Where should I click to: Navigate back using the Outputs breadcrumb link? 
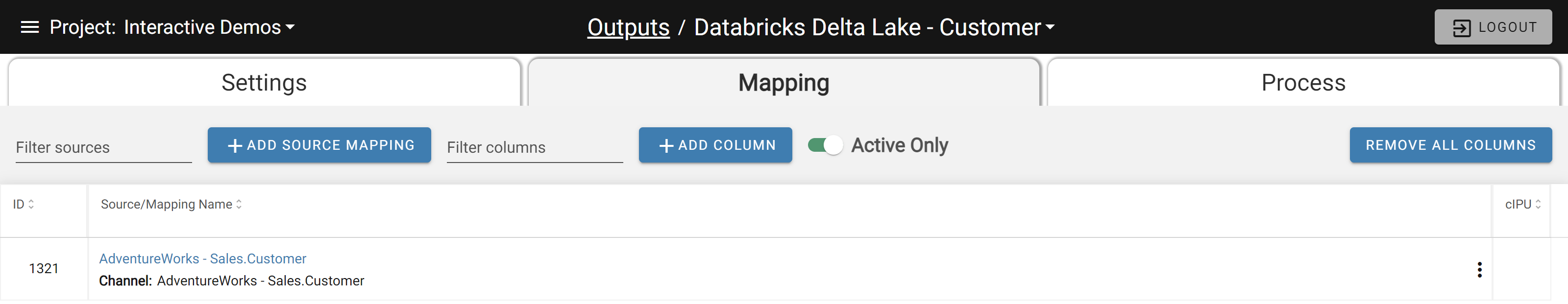click(x=628, y=26)
